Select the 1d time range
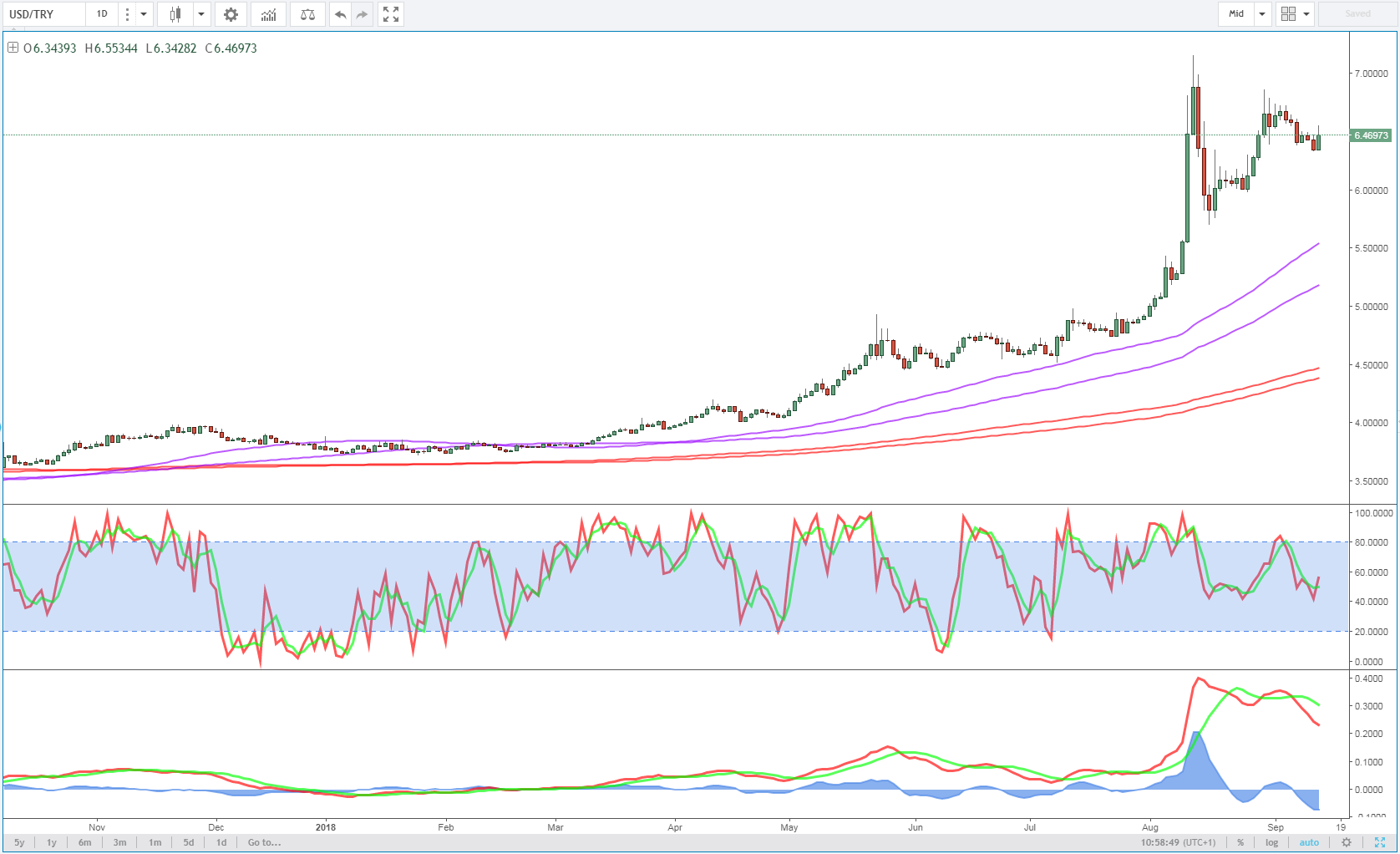 coord(221,842)
